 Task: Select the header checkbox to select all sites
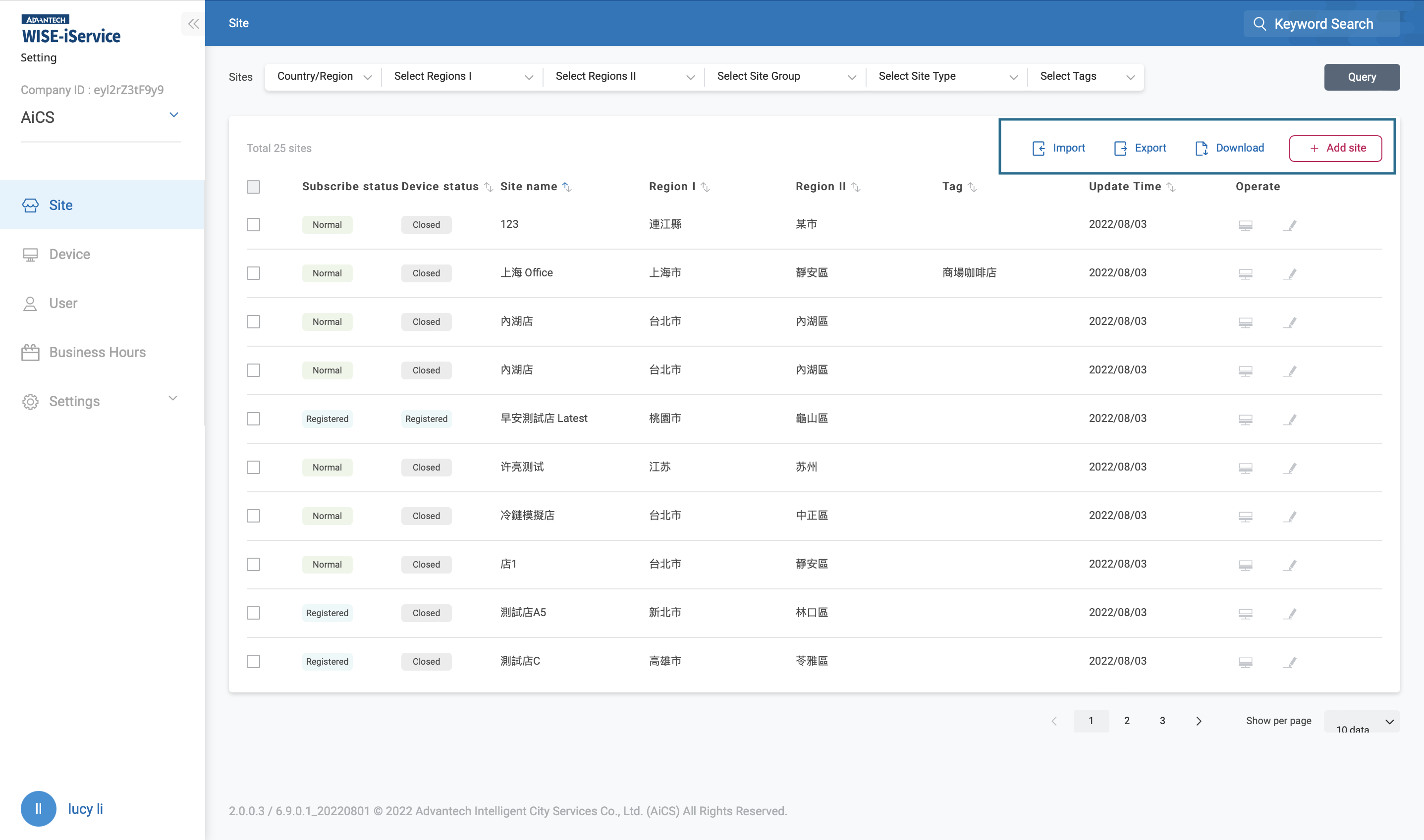click(253, 186)
